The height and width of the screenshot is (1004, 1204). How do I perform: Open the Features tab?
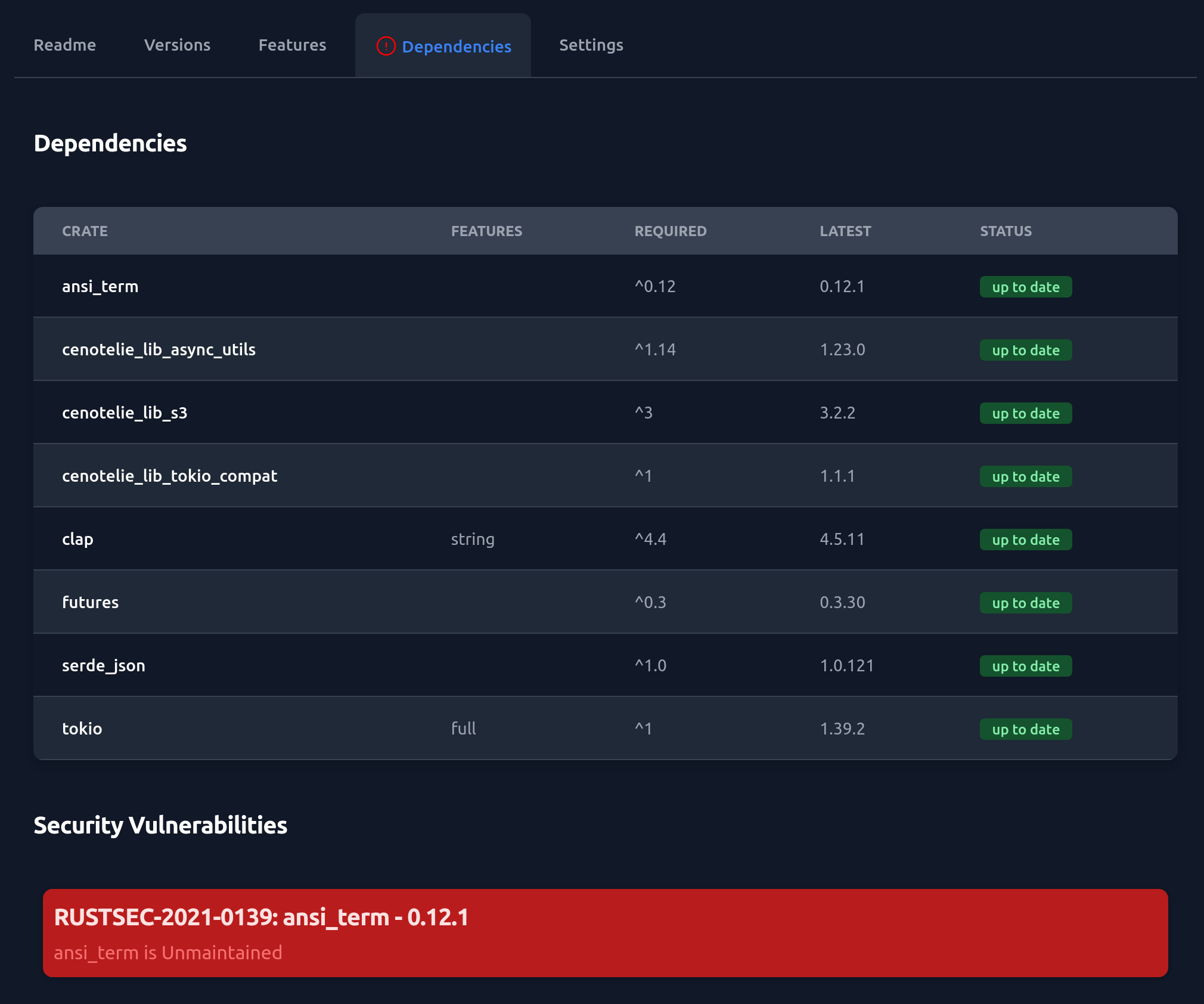click(x=292, y=45)
